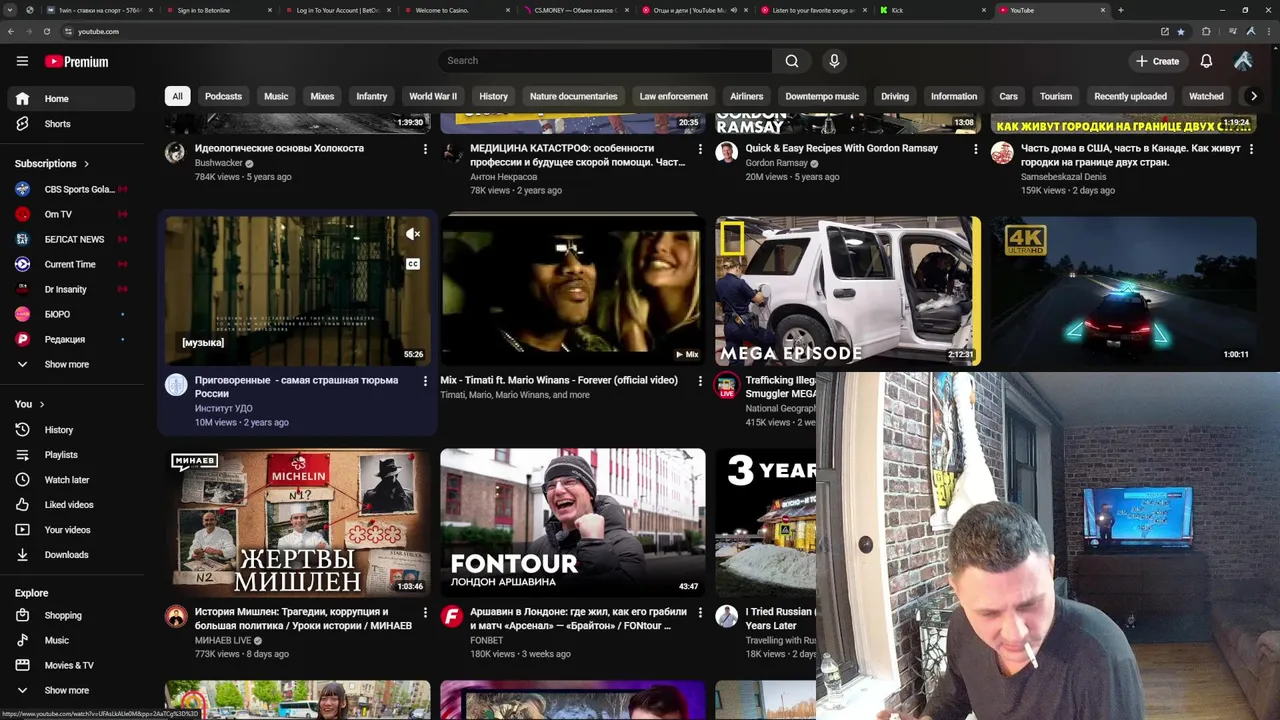Image resolution: width=1280 pixels, height=720 pixels.
Task: Open Movies & TV under Explore
Action: point(70,665)
